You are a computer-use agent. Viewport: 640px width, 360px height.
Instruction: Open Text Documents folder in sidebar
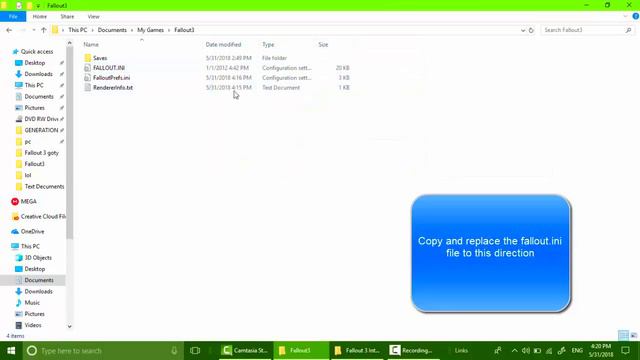pyautogui.click(x=44, y=187)
